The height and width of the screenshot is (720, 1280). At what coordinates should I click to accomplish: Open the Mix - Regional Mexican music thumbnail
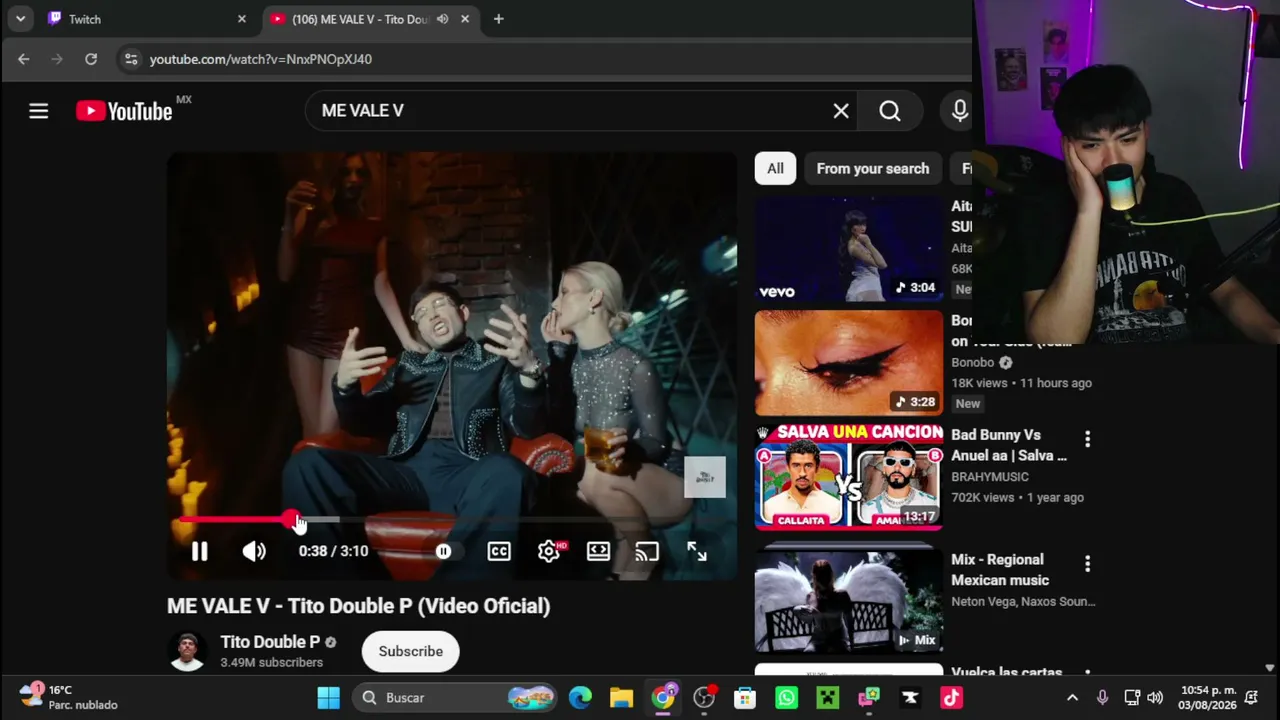849,600
